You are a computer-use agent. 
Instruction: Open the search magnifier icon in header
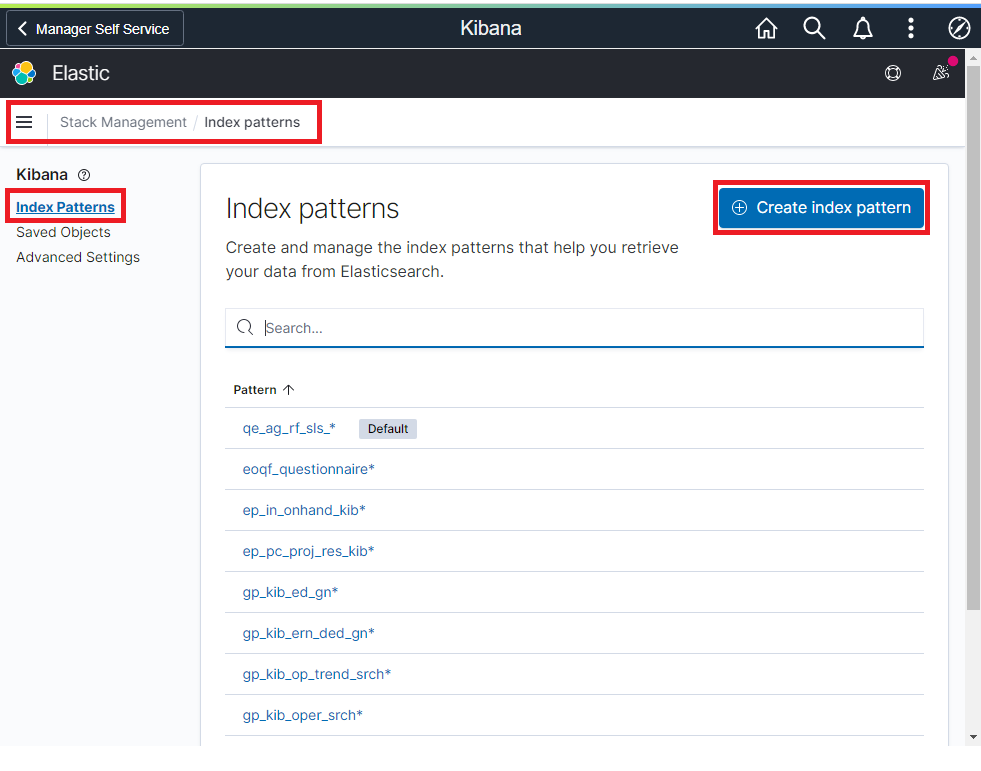[x=814, y=29]
